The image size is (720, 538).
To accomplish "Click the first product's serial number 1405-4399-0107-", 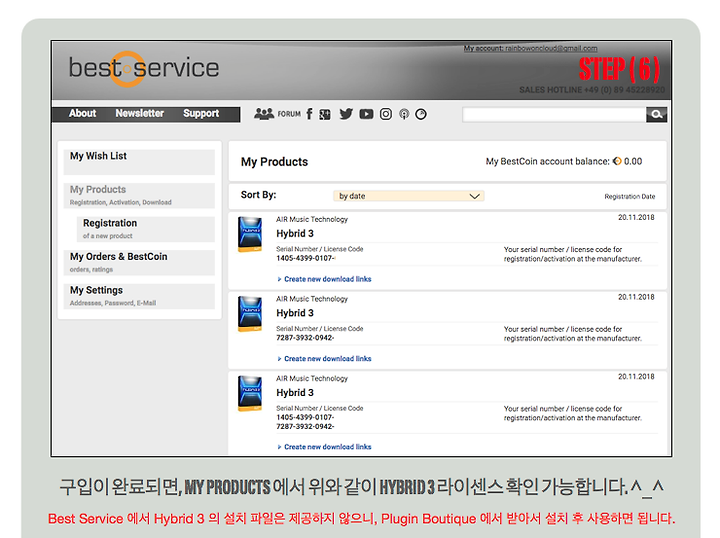I will pos(305,258).
